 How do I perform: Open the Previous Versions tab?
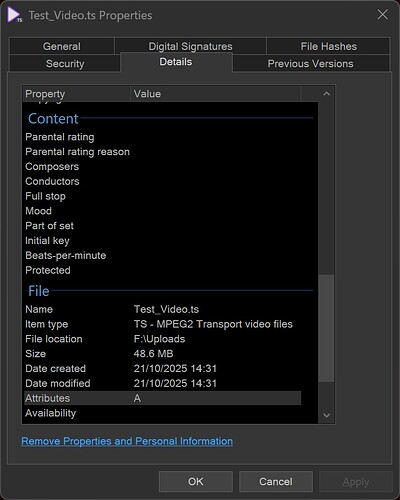point(310,64)
